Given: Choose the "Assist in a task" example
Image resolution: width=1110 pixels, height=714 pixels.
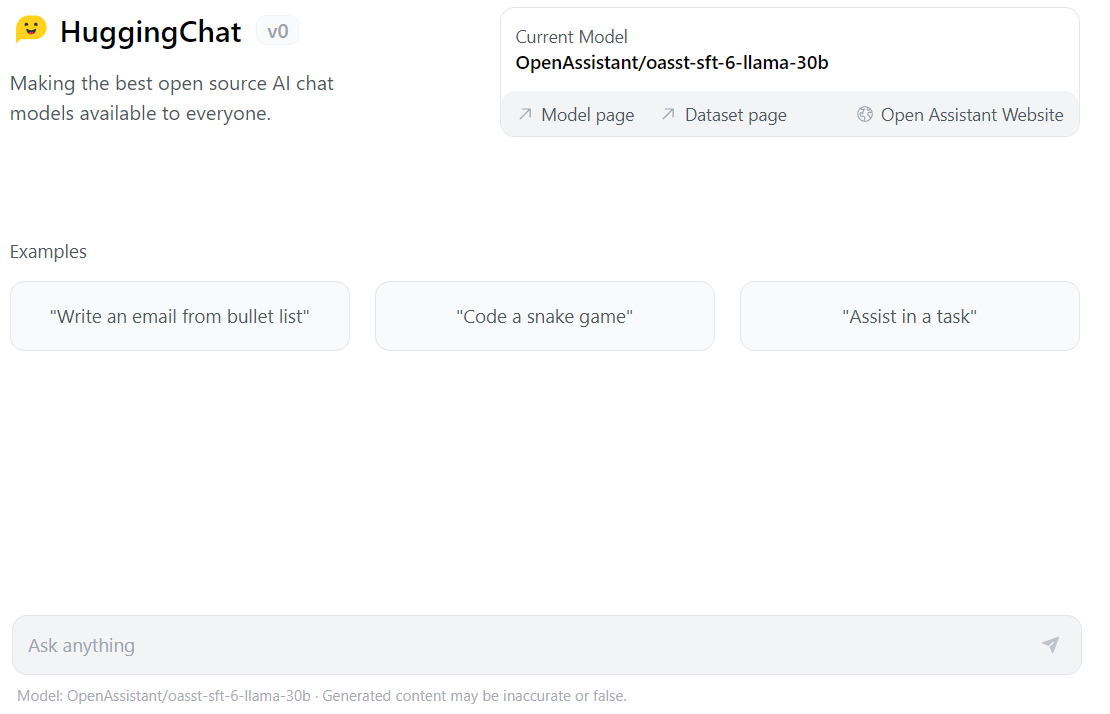Looking at the screenshot, I should (x=910, y=316).
